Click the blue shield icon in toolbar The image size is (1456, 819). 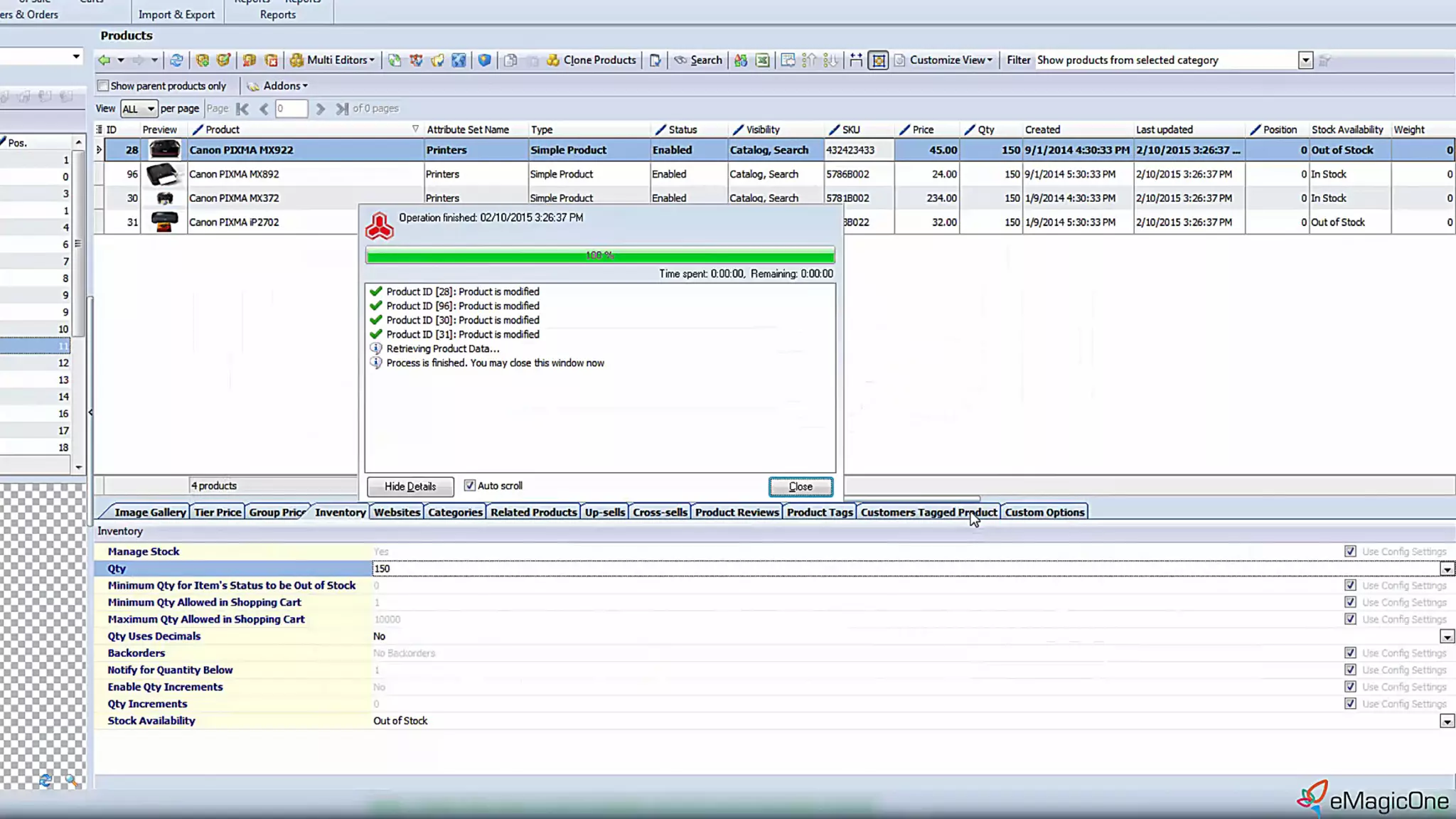tap(484, 60)
